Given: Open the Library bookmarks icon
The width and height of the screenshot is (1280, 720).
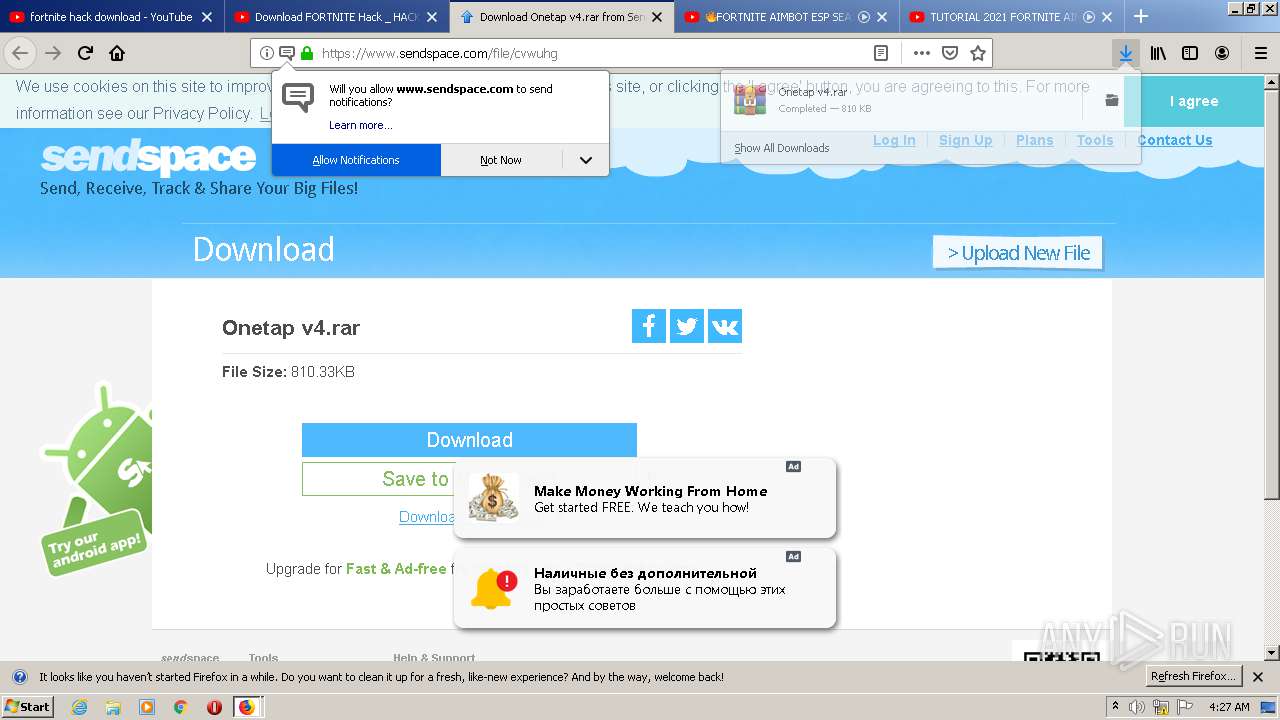Looking at the screenshot, I should pos(1158,53).
